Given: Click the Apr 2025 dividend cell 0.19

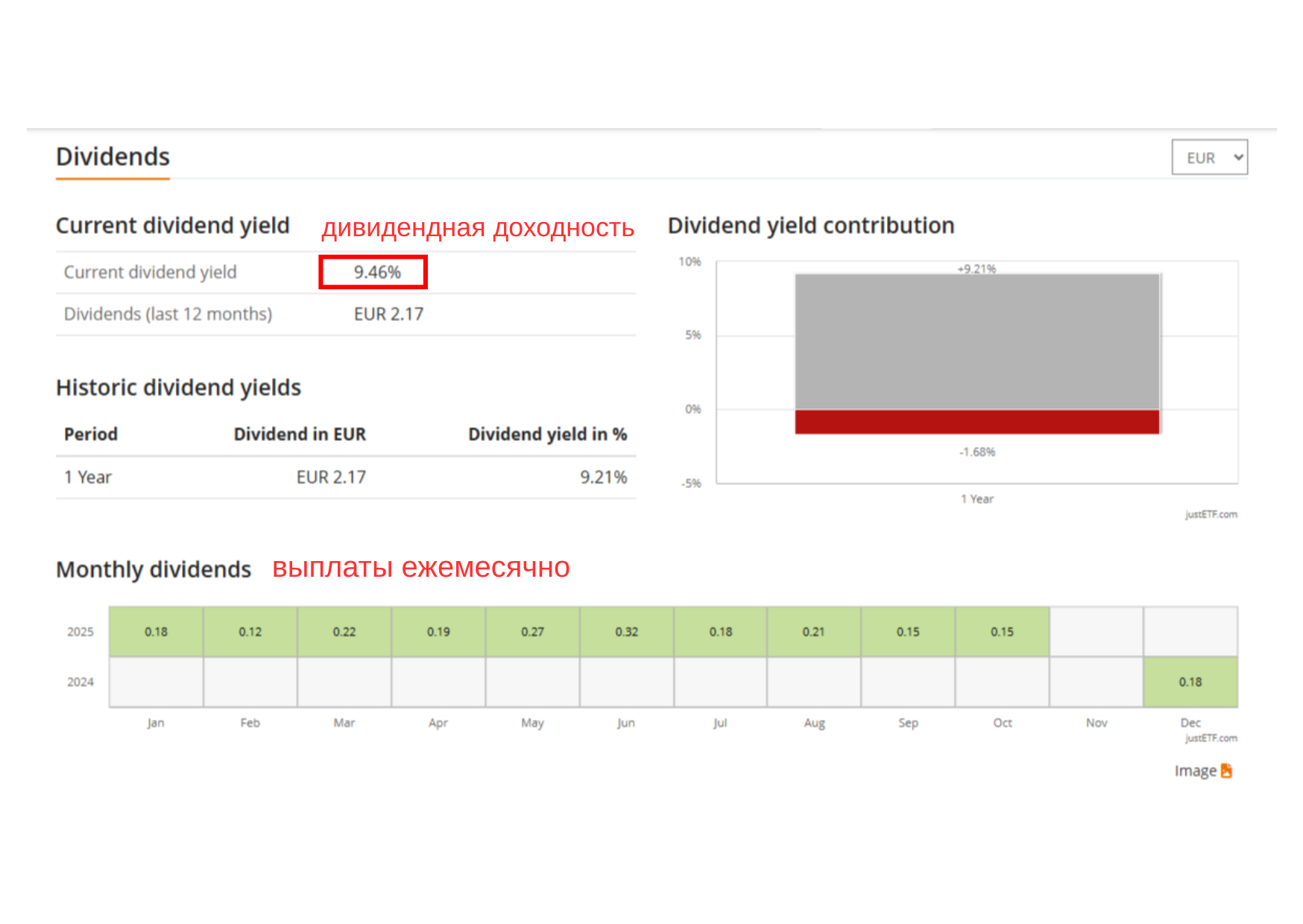Looking at the screenshot, I should [438, 632].
